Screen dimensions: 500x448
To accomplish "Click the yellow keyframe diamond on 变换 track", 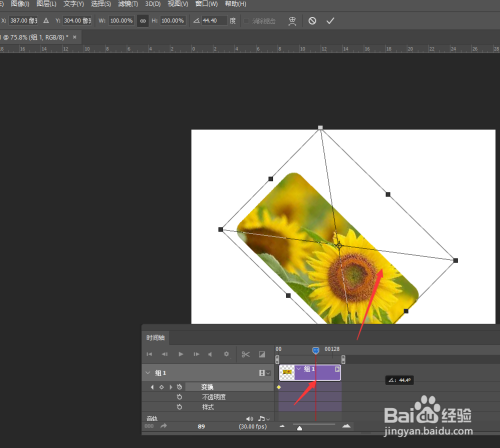I will pos(279,387).
